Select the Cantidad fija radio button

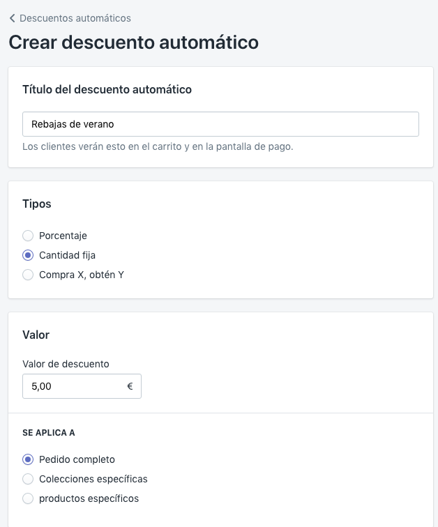(28, 255)
